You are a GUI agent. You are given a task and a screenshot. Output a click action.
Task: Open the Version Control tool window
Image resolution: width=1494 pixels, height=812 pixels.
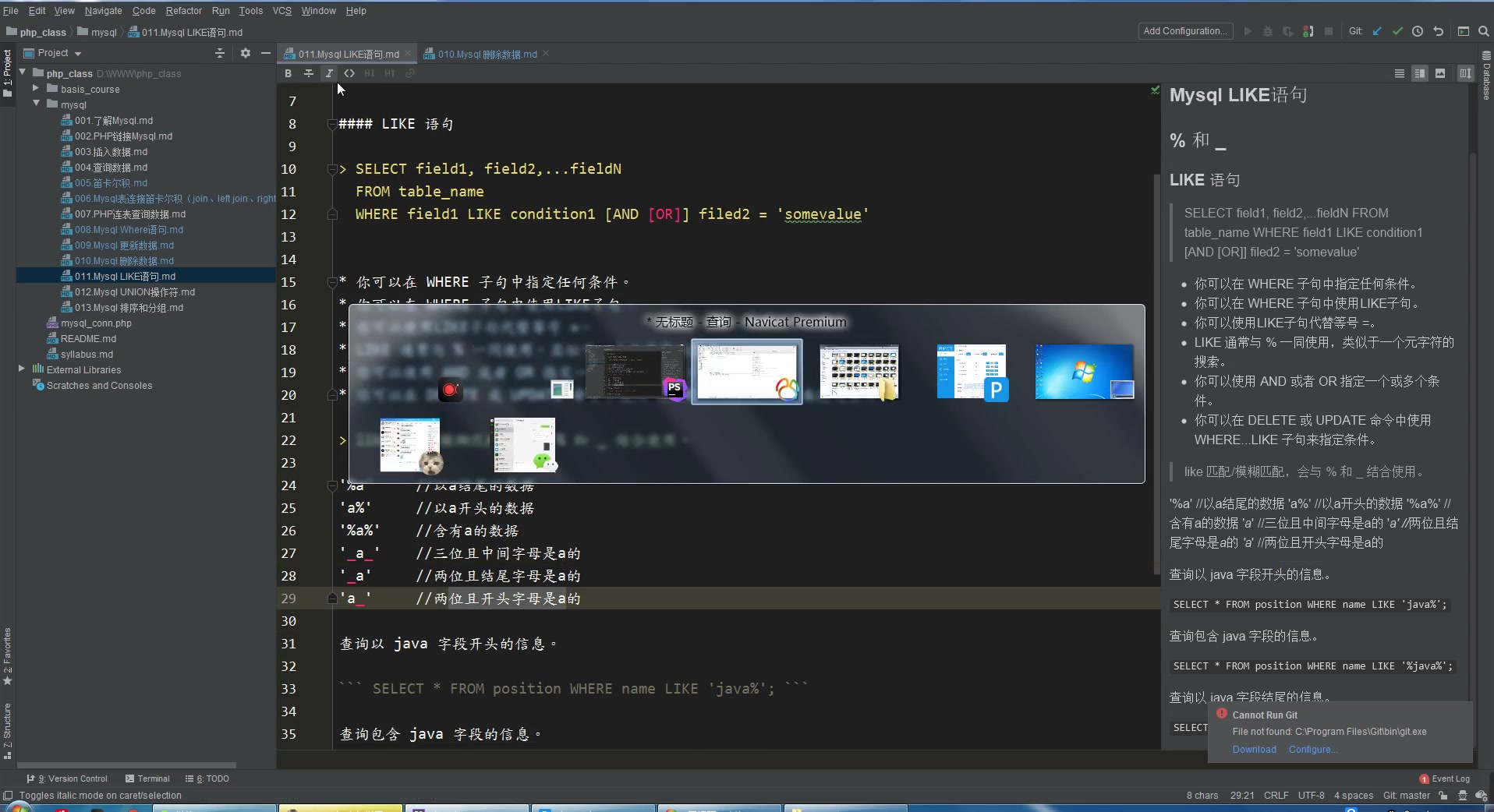click(x=67, y=778)
